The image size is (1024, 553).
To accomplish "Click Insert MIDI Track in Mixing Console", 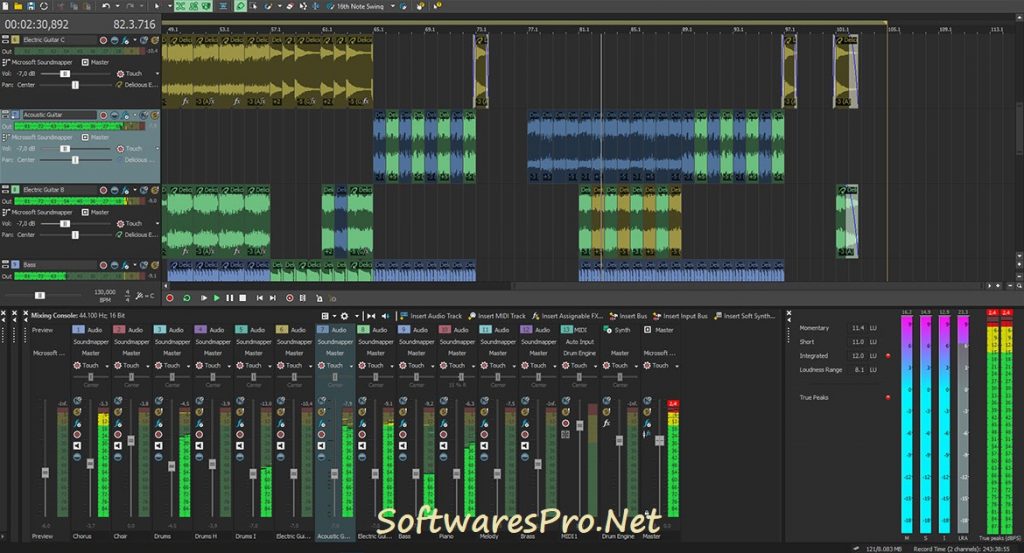I will click(x=496, y=316).
